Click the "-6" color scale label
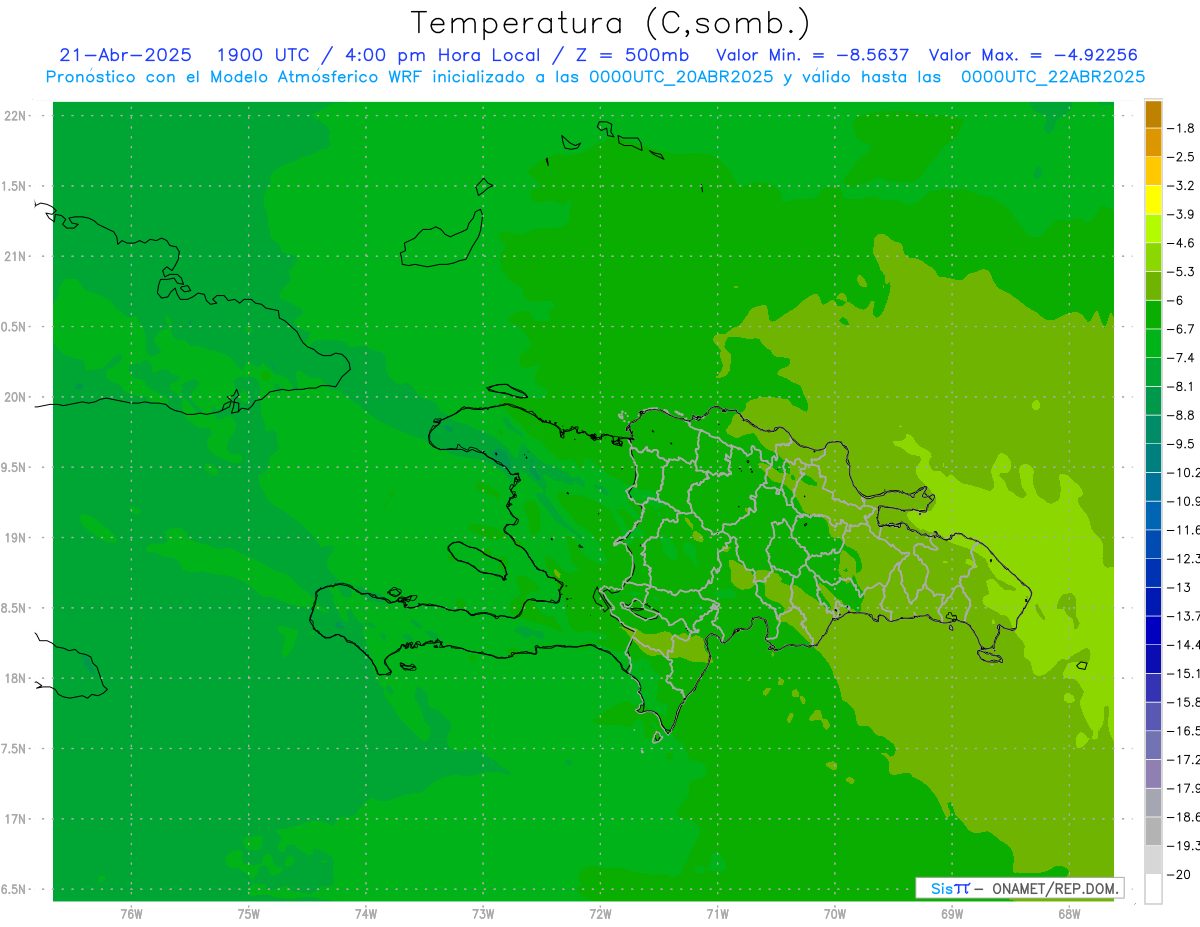 coord(1176,300)
